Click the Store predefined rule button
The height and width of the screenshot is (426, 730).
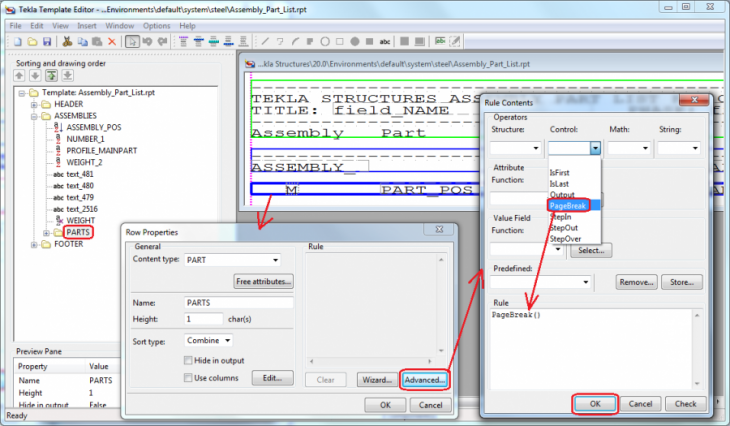(682, 282)
